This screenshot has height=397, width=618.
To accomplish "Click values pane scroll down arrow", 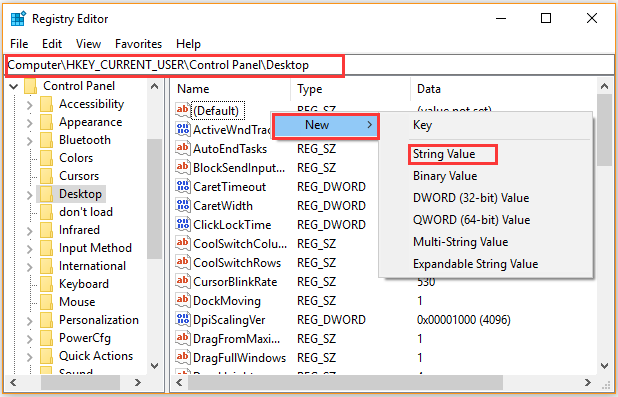I will pos(605,366).
